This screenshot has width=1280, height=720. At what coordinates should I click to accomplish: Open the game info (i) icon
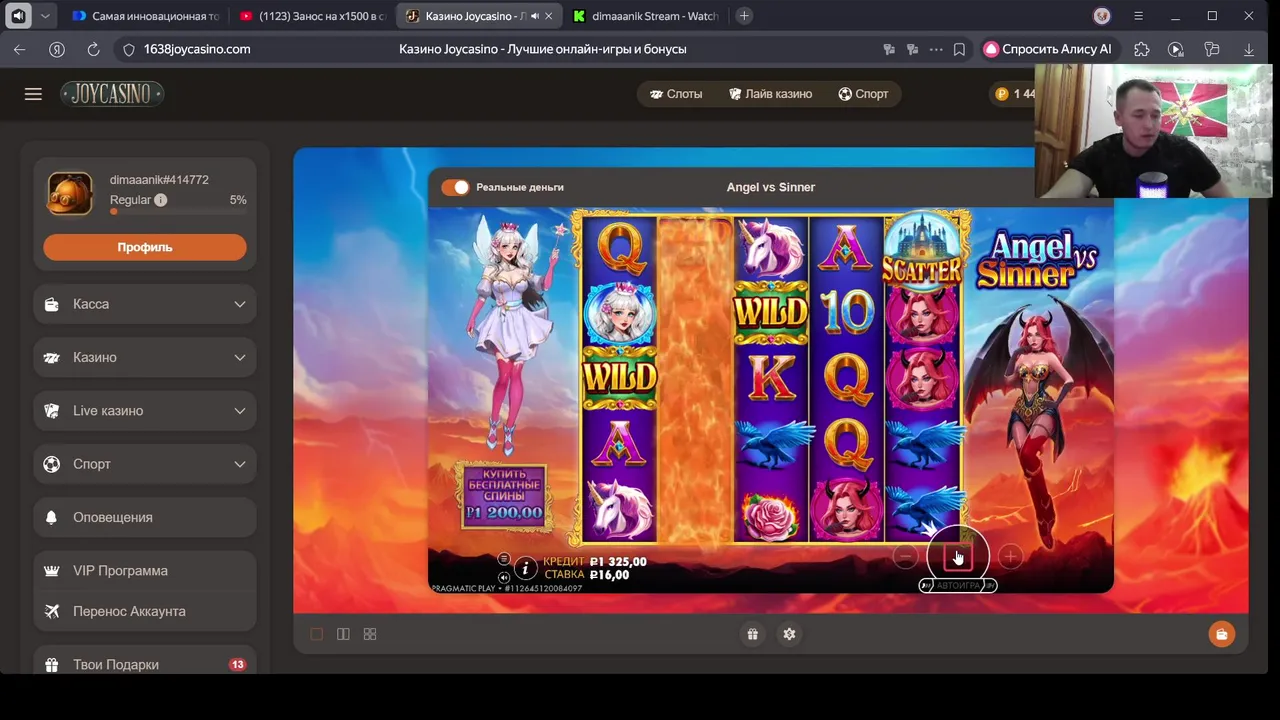526,569
